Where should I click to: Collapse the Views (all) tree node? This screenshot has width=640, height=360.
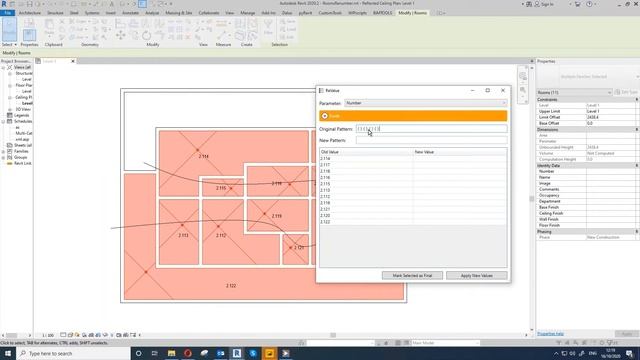(x=3, y=67)
